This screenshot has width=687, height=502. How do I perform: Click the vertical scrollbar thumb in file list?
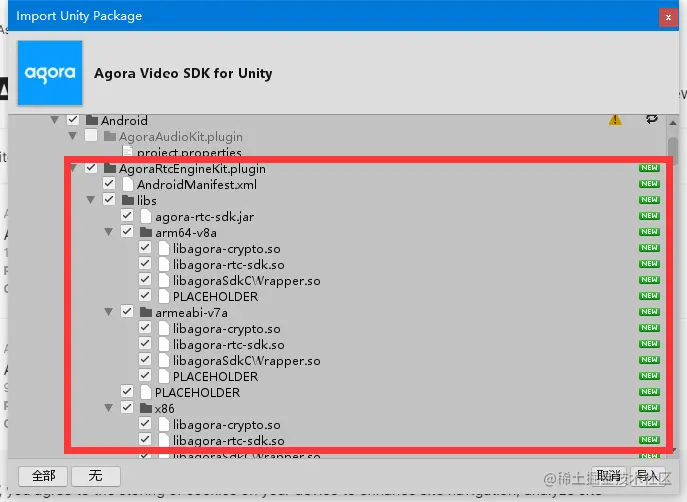(673, 151)
